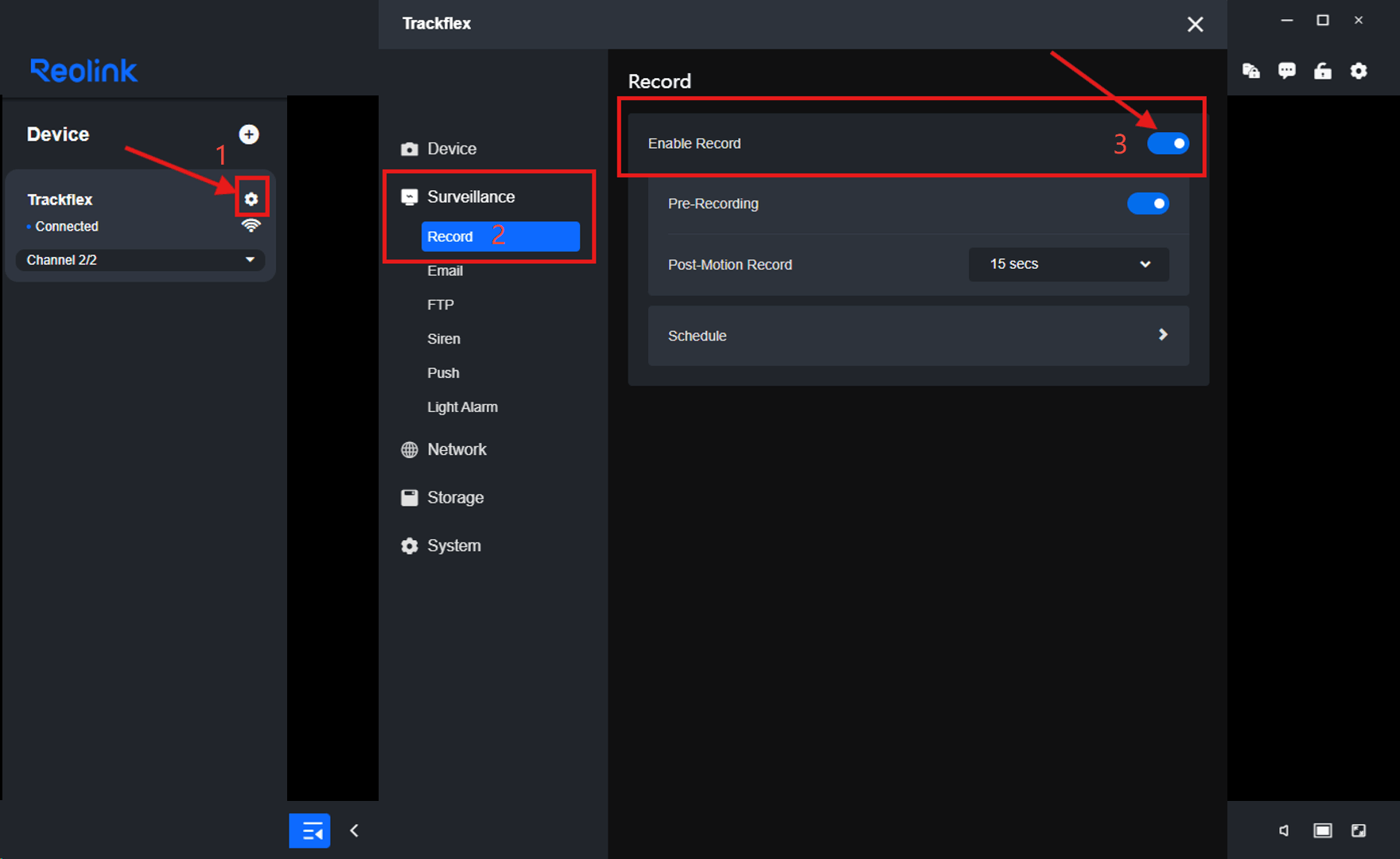Screen dimensions: 1400x859
Task: Open the FTP settings
Action: (441, 305)
